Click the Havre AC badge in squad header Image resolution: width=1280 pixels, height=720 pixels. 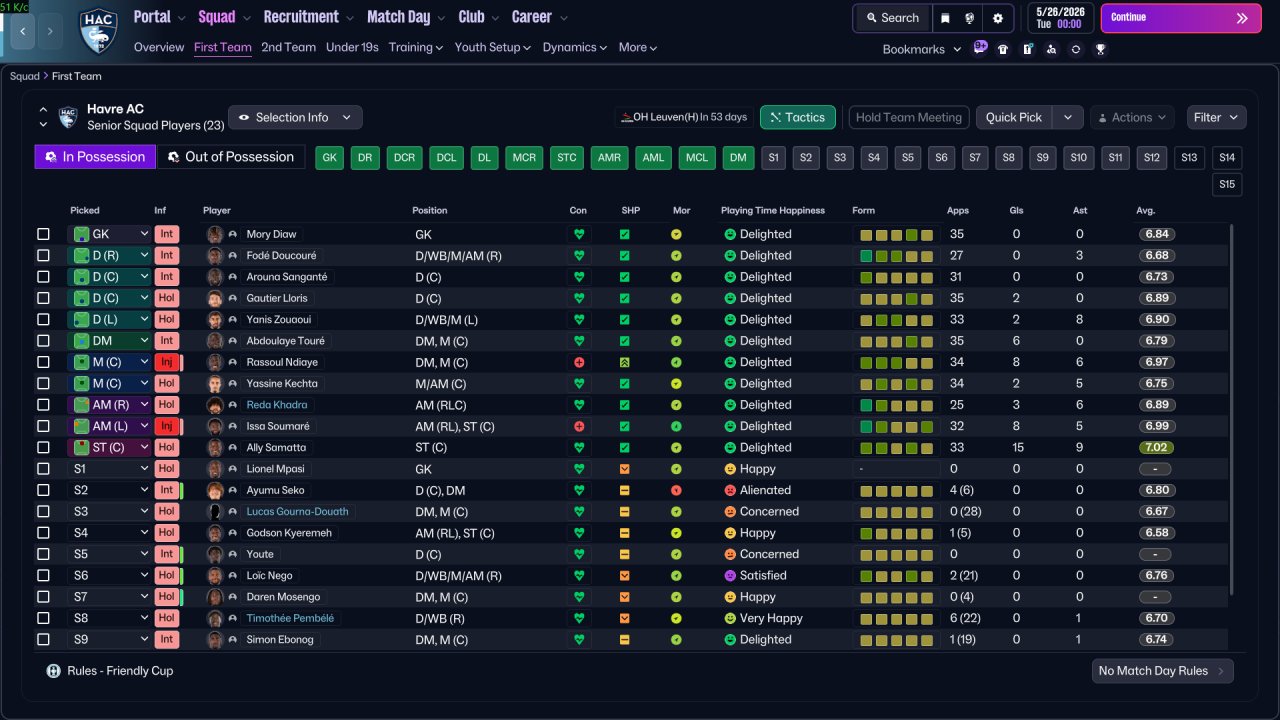68,117
